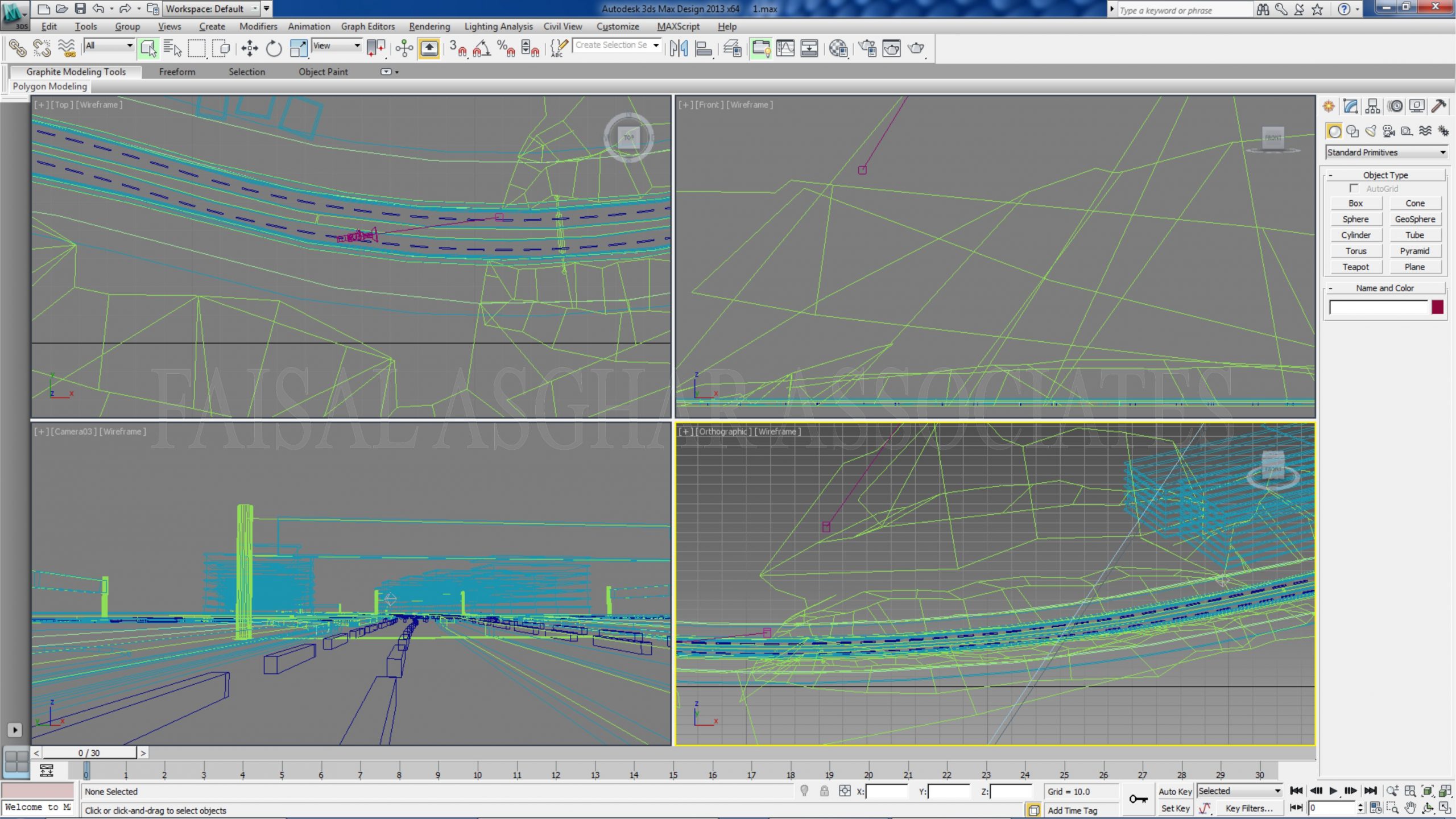
Task: Select the Select and Move tool
Action: point(249,48)
